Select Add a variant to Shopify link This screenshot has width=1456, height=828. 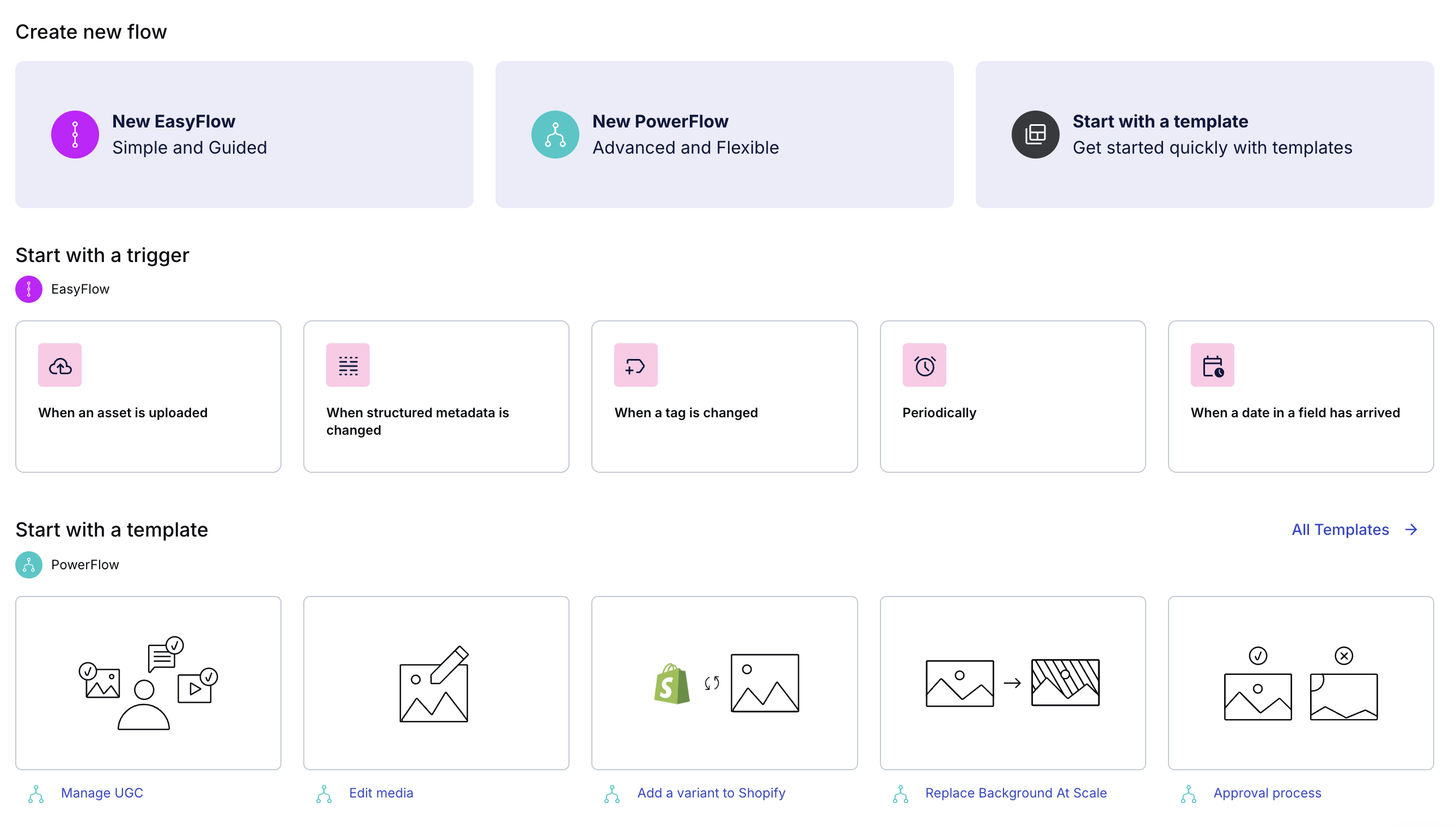pos(711,793)
